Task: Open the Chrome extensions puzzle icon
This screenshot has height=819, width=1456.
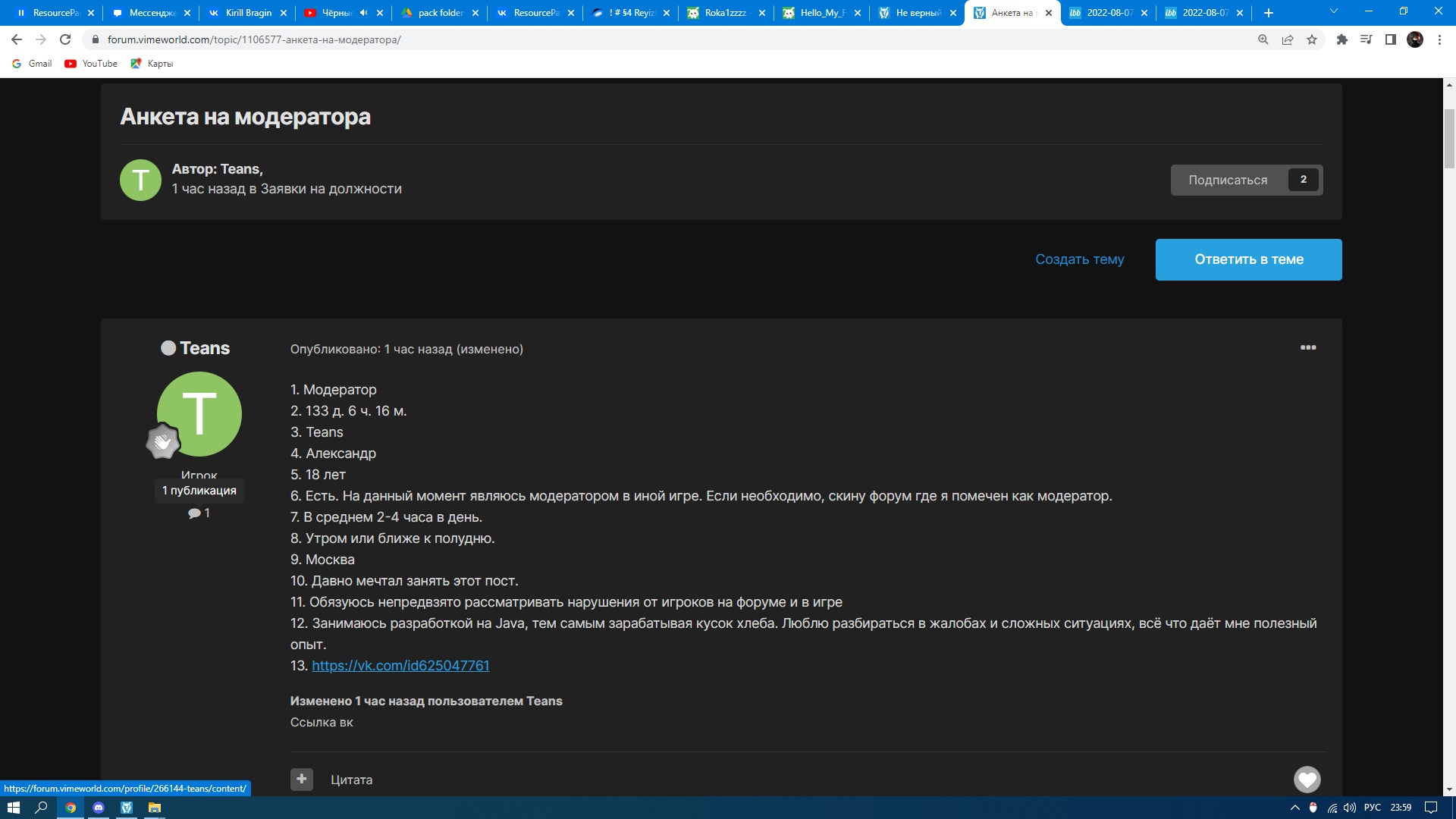Action: [x=1341, y=39]
